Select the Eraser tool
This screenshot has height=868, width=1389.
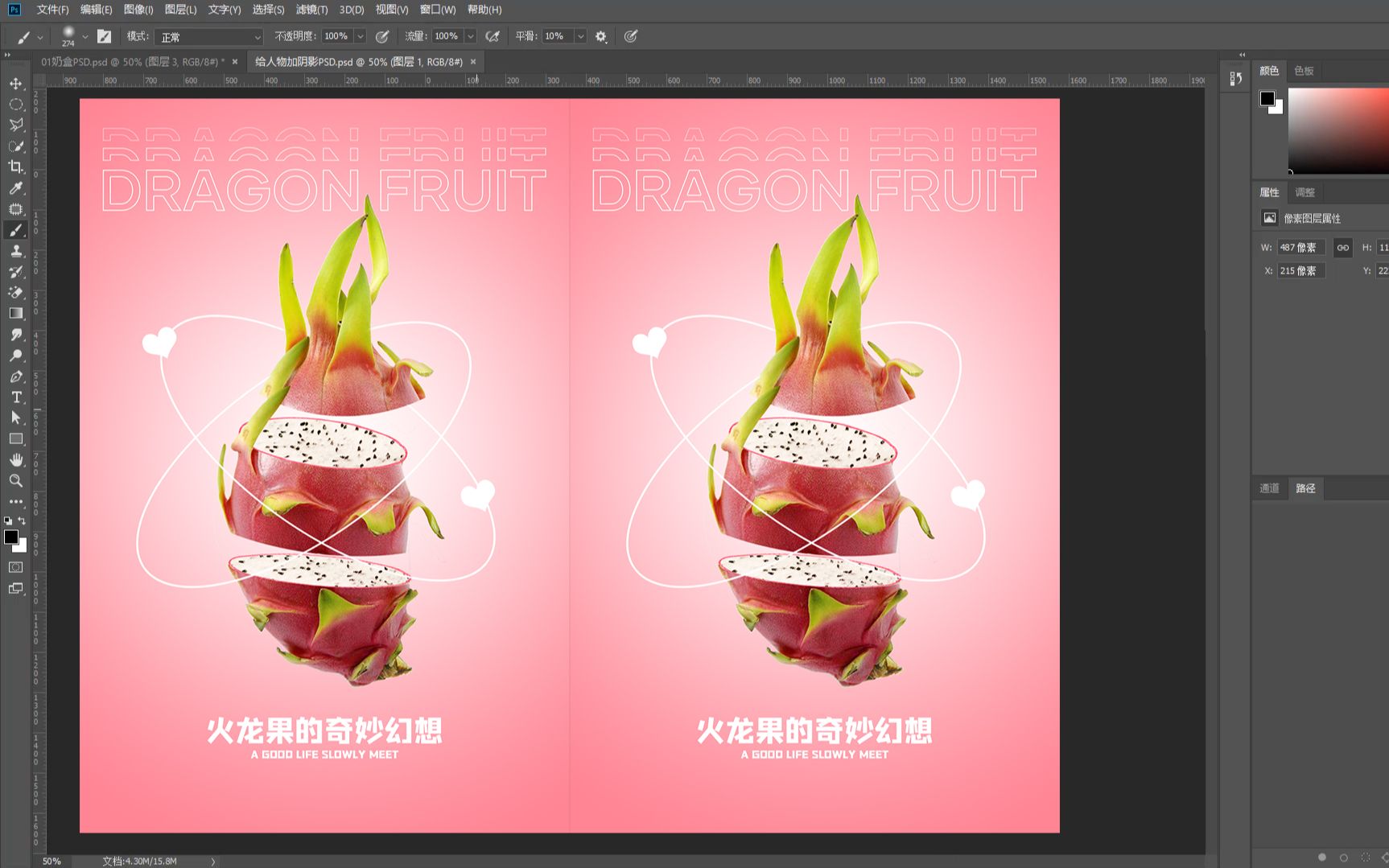pyautogui.click(x=16, y=293)
